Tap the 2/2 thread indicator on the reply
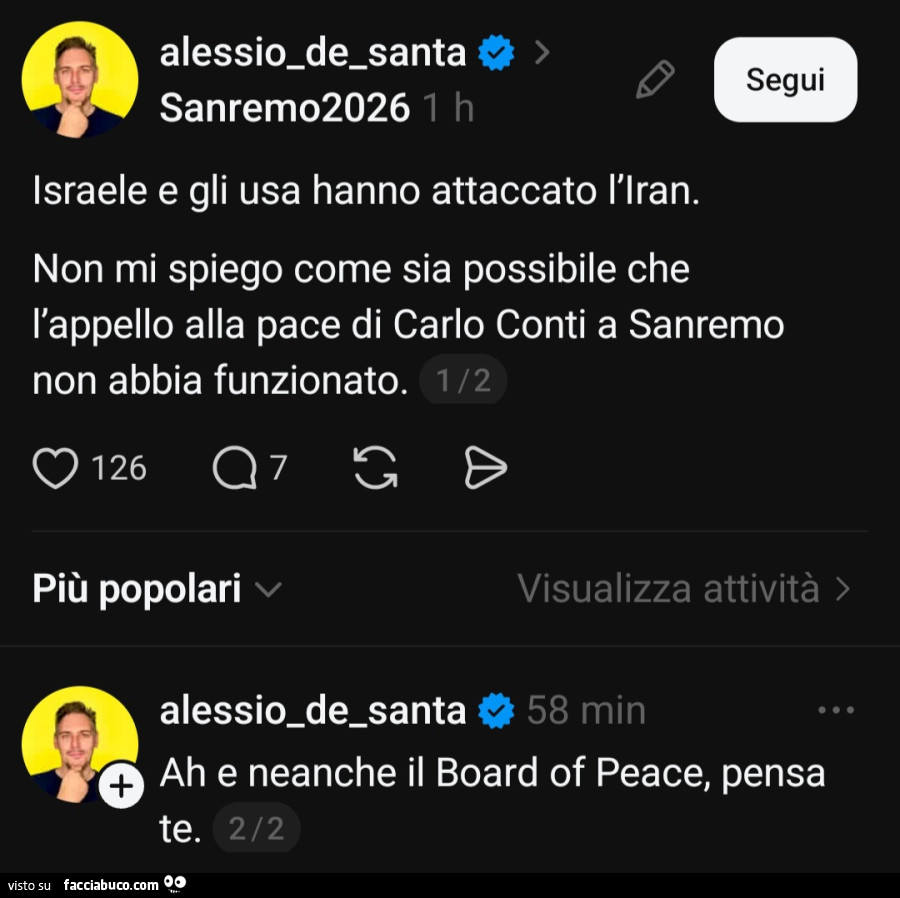The image size is (900, 898). point(256,828)
